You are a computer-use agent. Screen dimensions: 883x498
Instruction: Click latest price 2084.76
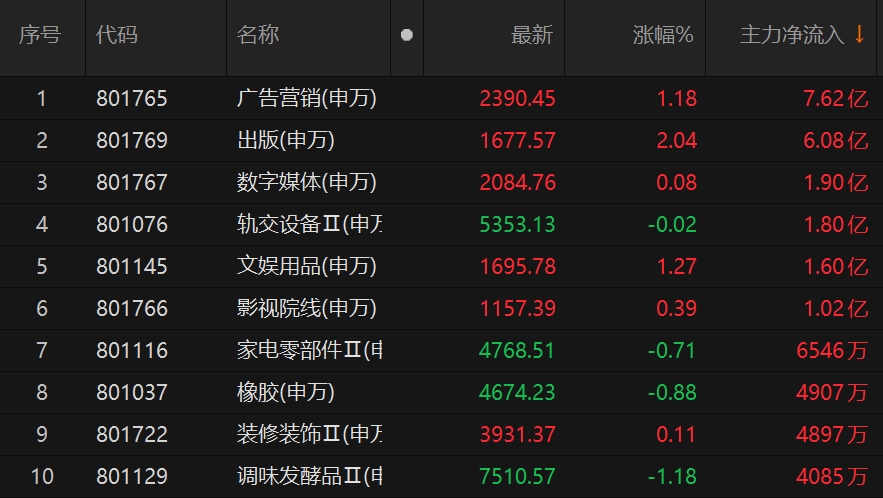(x=518, y=183)
